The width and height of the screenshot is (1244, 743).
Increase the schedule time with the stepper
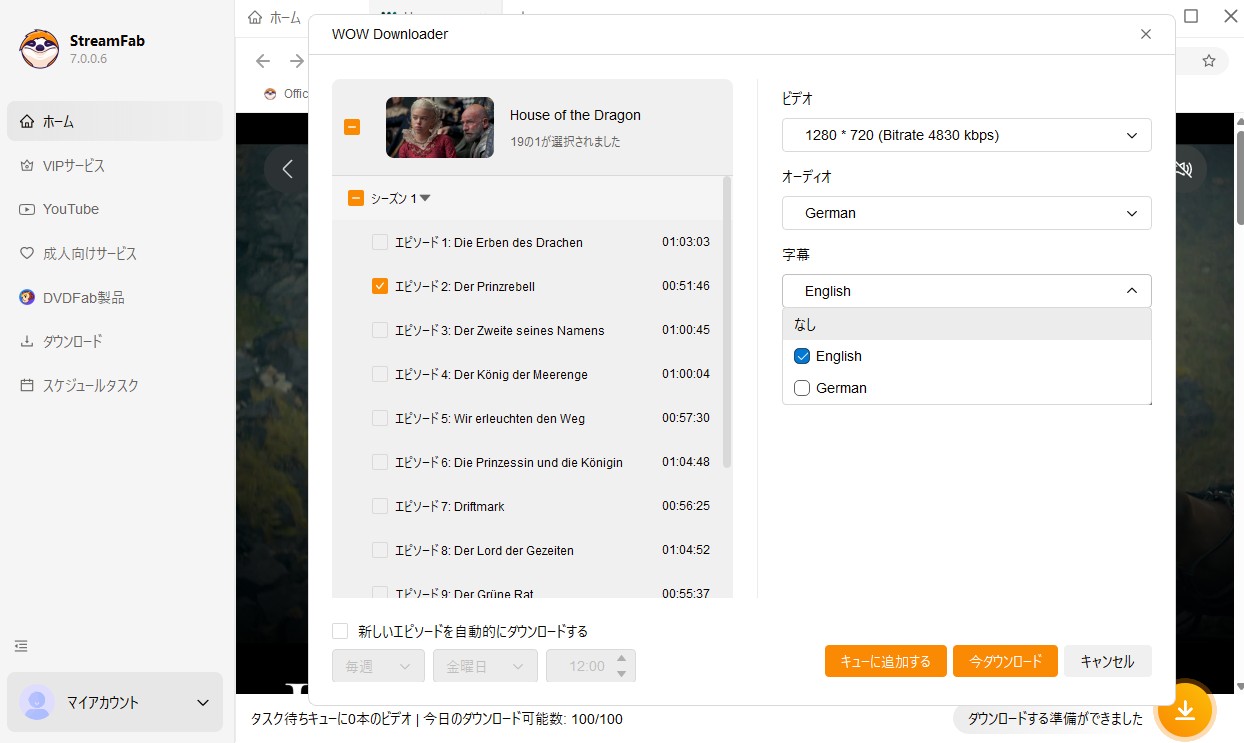coord(621,659)
